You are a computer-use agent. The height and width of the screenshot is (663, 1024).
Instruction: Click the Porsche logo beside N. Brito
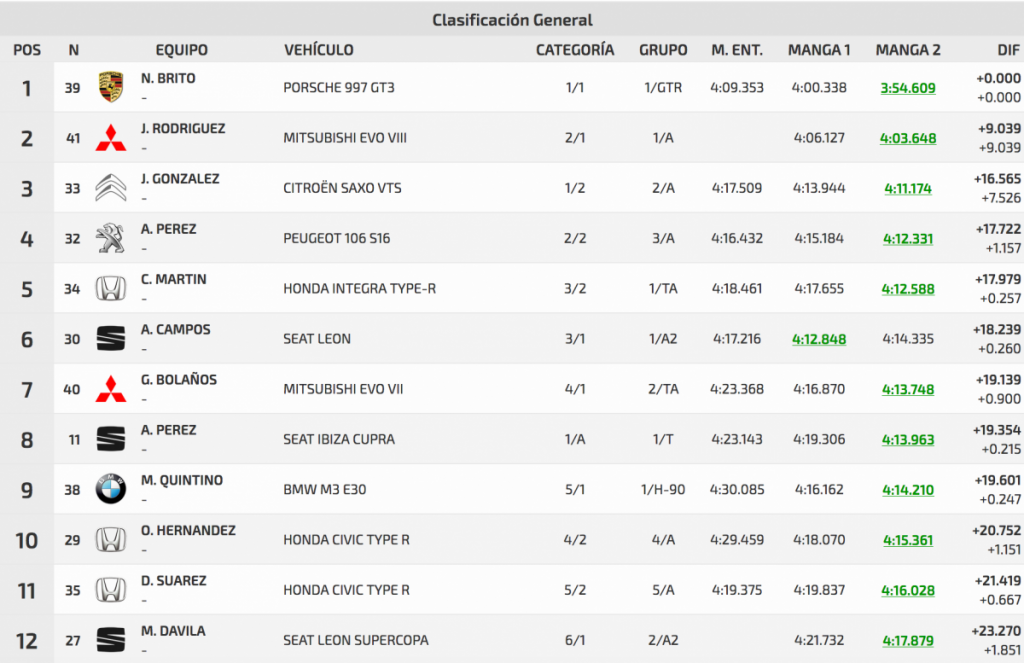tap(110, 88)
